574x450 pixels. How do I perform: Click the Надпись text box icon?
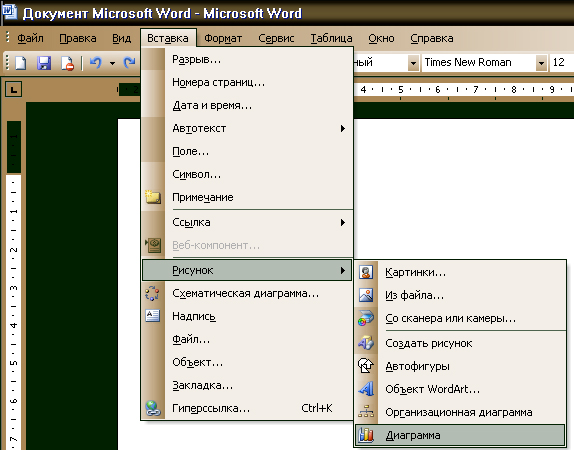[x=152, y=316]
